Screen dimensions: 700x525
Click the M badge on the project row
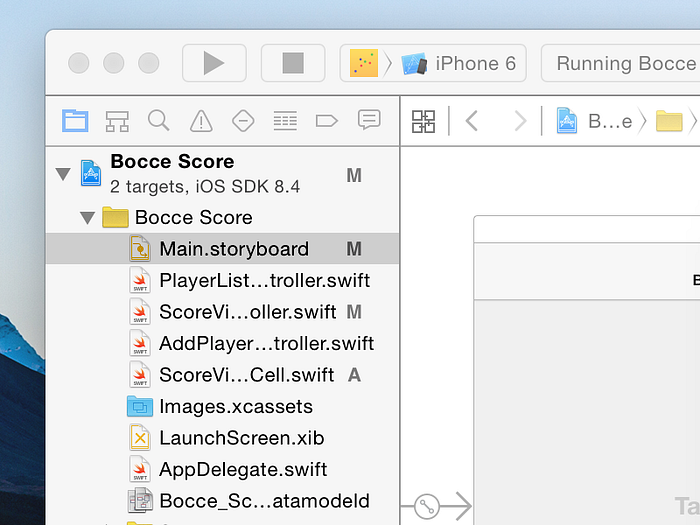click(354, 175)
